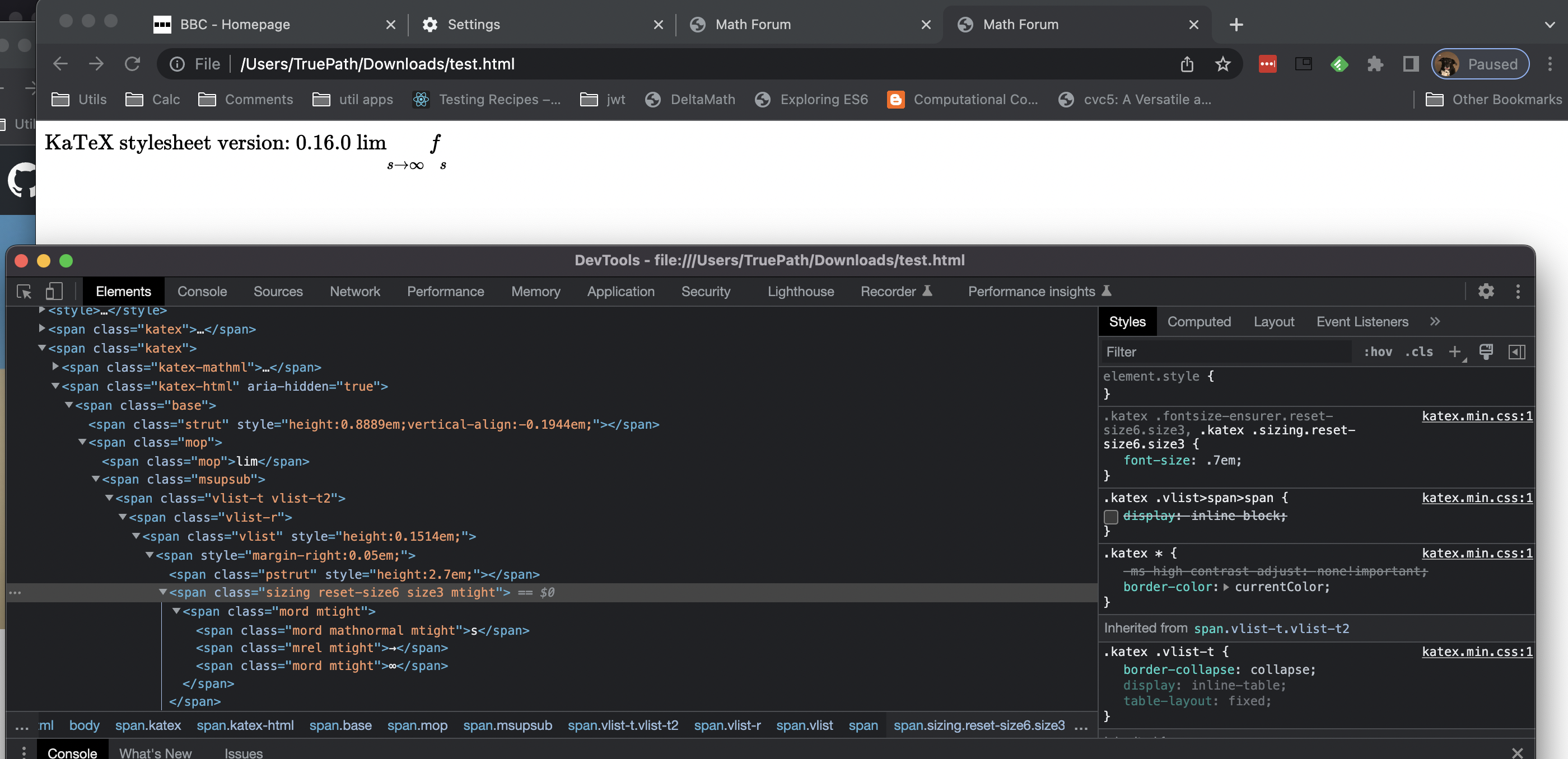The height and width of the screenshot is (759, 1568).
Task: Collapse the span.katex-html tree node
Action: pos(55,386)
